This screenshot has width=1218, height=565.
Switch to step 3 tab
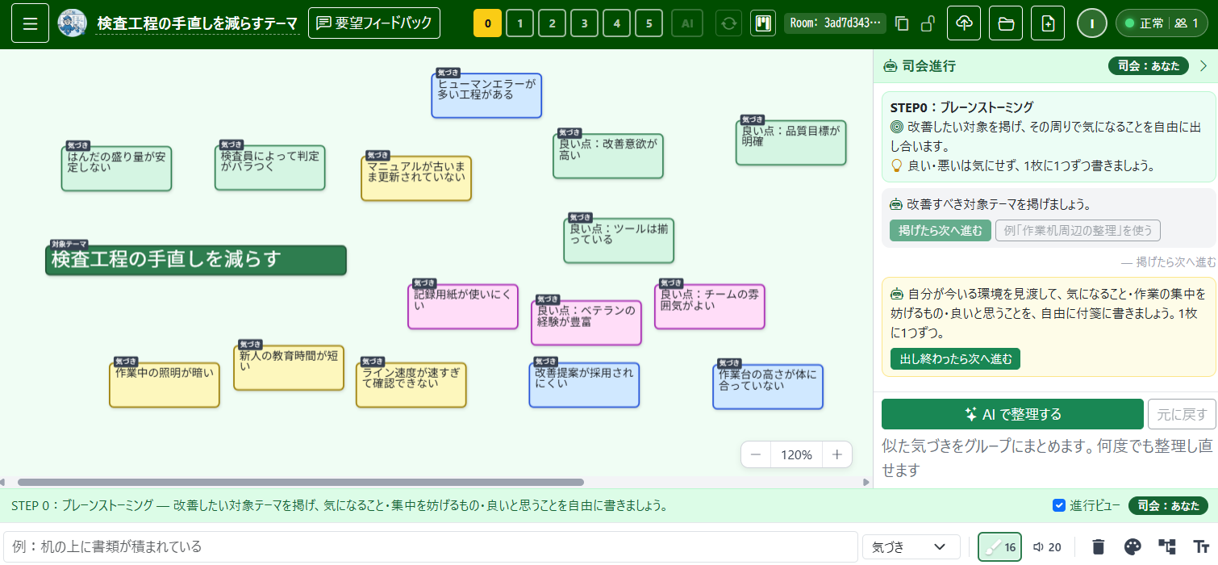tap(584, 23)
